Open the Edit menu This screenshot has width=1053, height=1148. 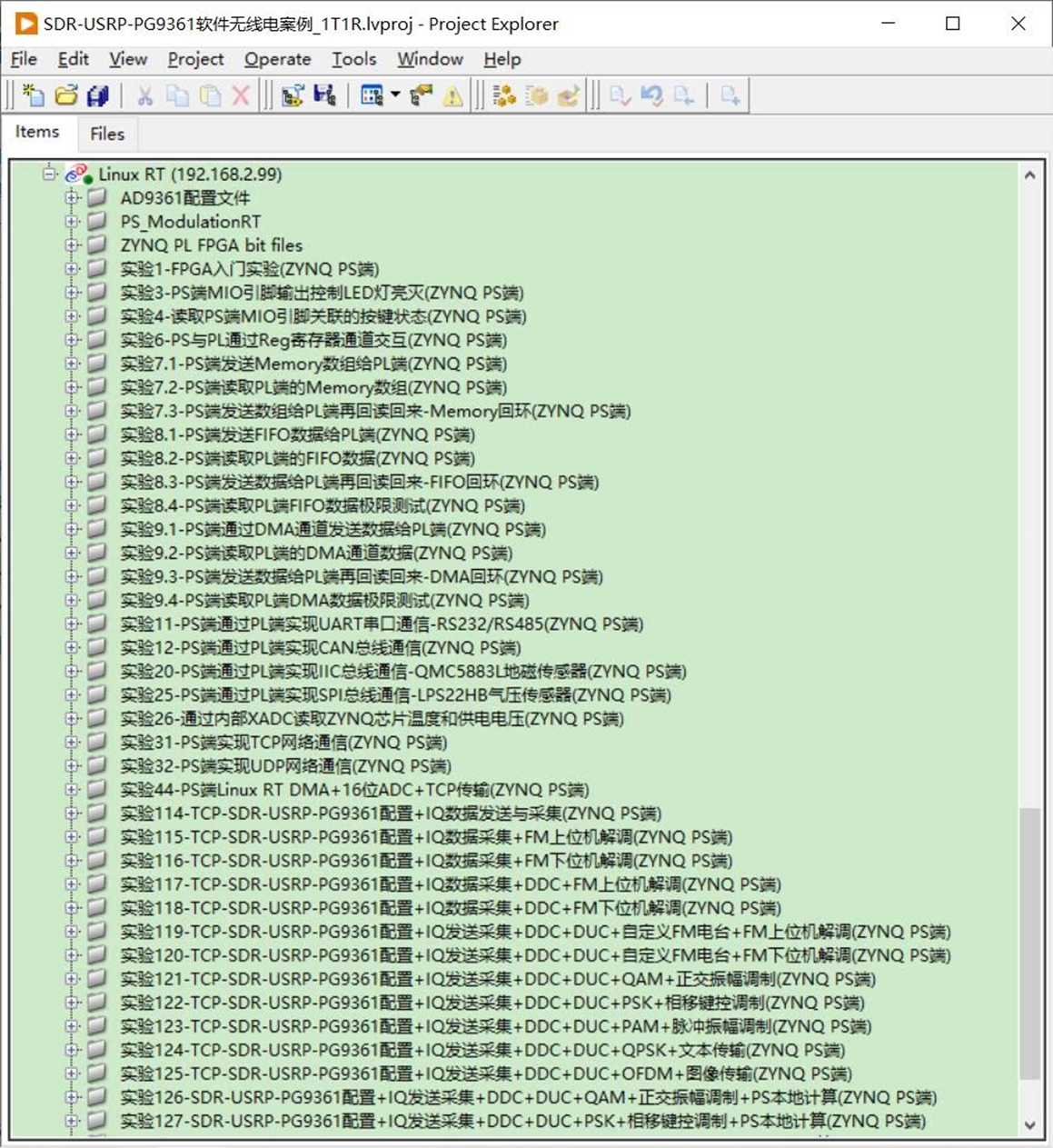[x=73, y=59]
